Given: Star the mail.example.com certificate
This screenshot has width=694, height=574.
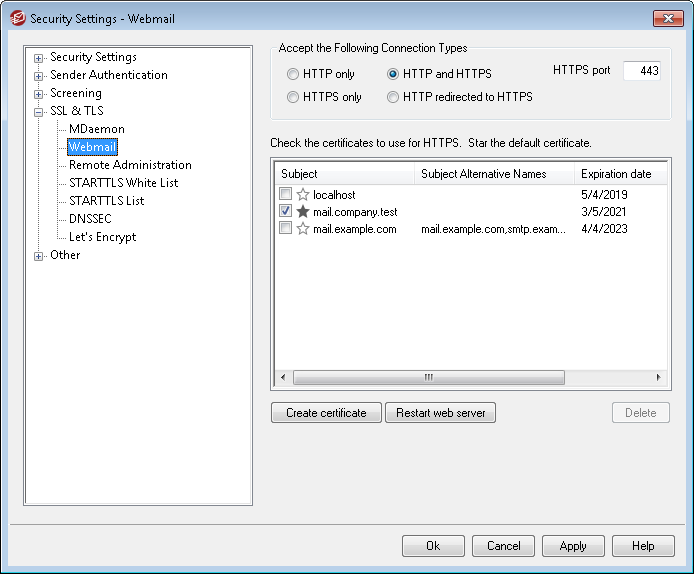Looking at the screenshot, I should point(303,229).
